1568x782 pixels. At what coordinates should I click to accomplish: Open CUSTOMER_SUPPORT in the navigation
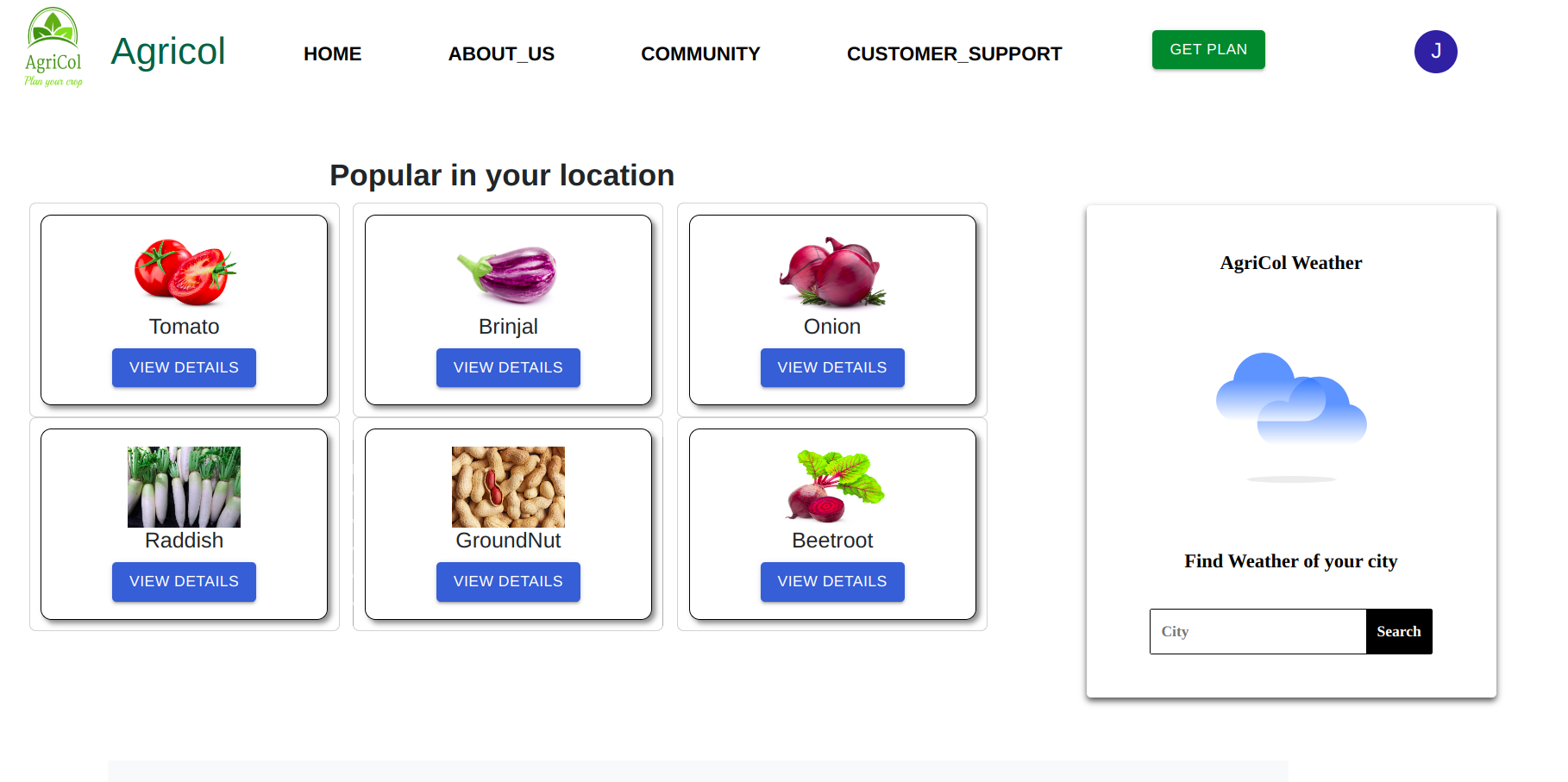click(954, 53)
